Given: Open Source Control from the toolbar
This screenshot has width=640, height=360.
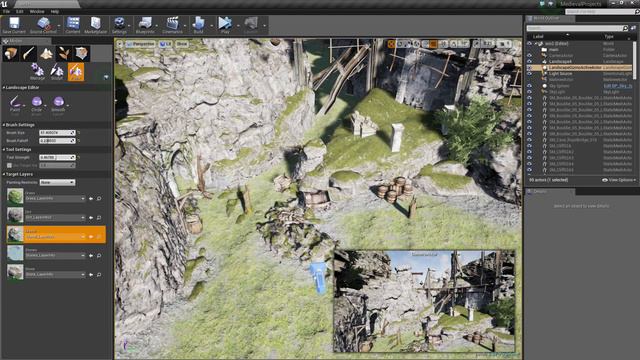Looking at the screenshot, I should tap(43, 25).
